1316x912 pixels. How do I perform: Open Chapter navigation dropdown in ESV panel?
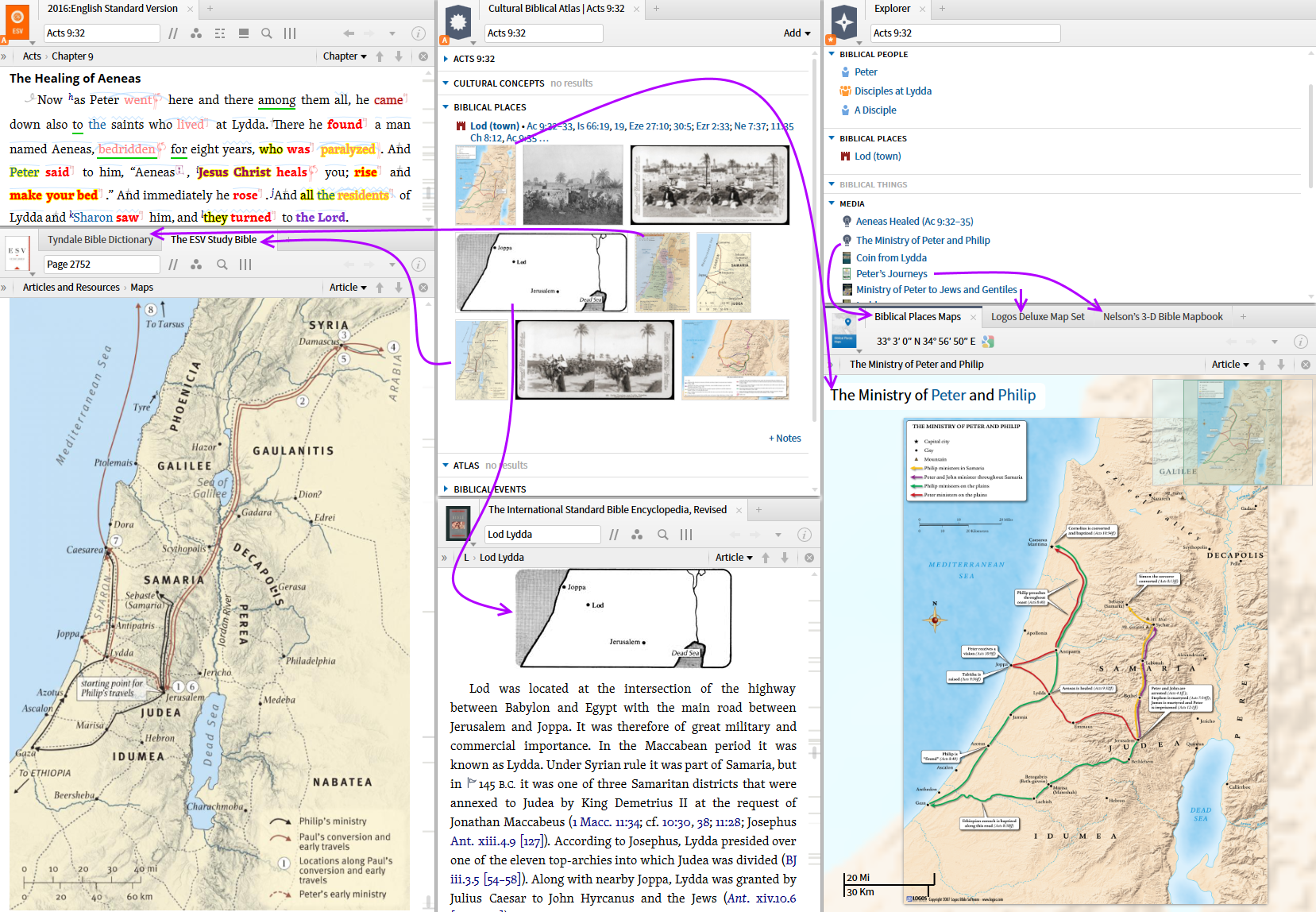coord(345,56)
